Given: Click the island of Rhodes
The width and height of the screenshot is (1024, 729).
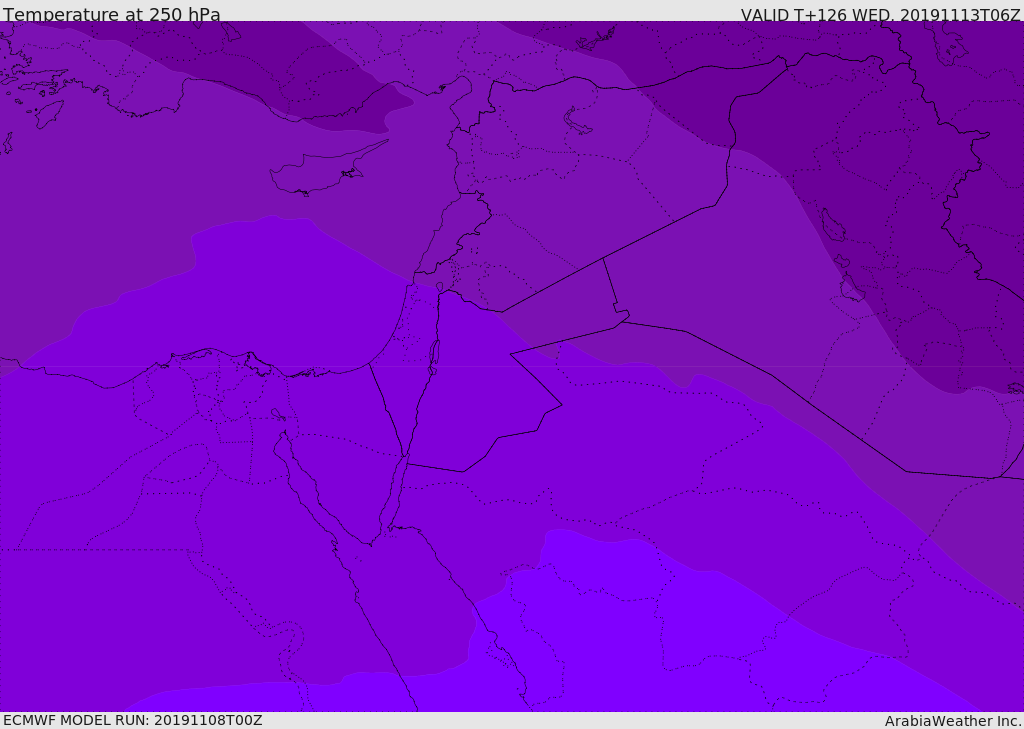Looking at the screenshot, I should coord(48,113).
